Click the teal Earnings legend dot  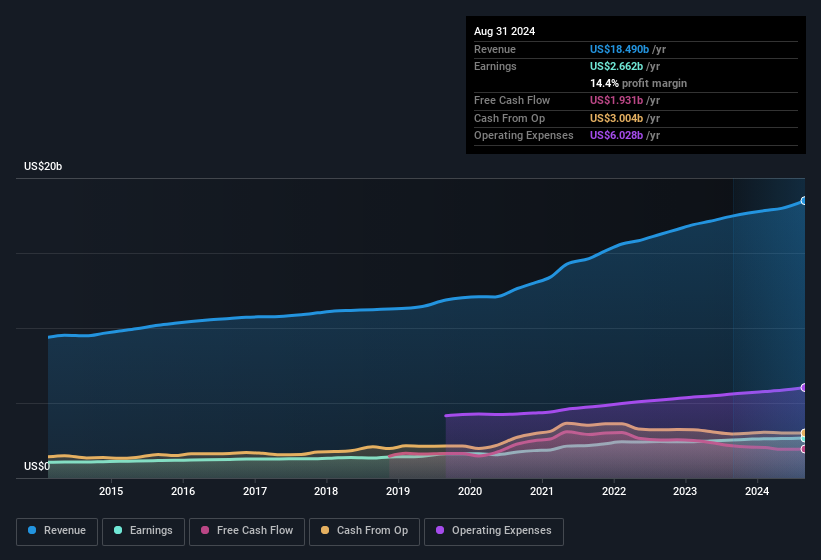(x=119, y=530)
